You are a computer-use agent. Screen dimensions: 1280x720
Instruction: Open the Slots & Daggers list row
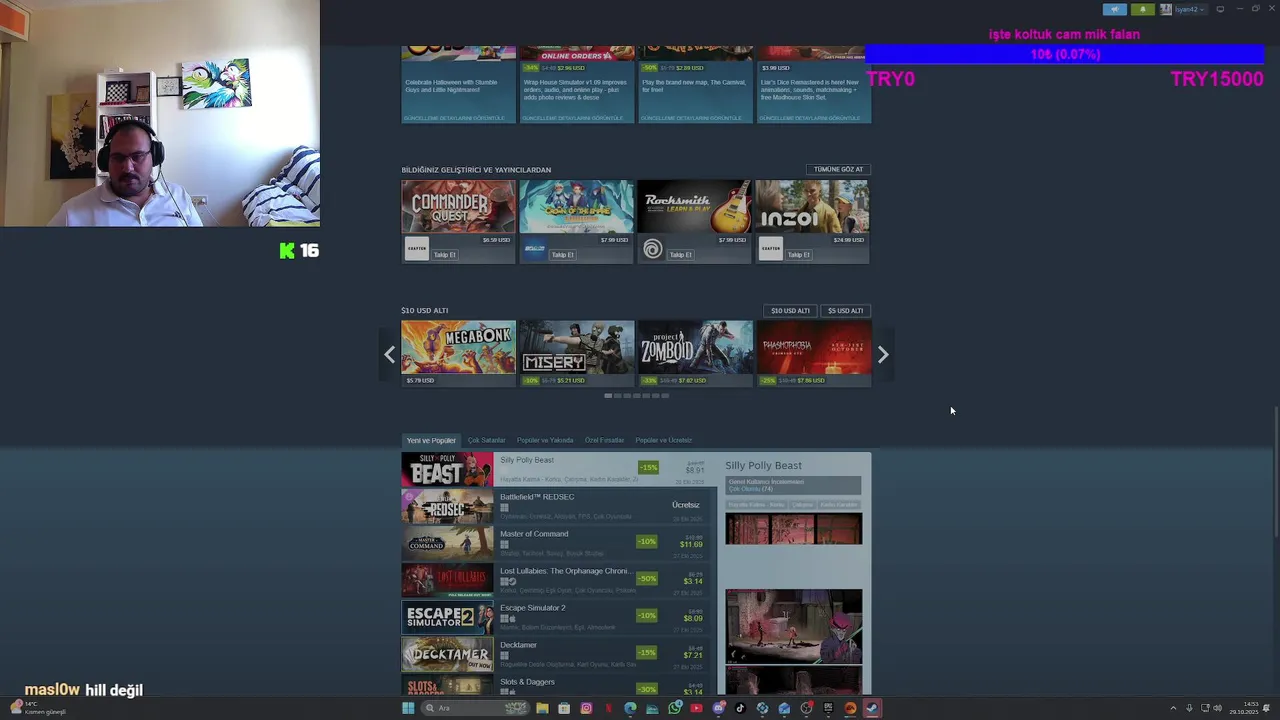coord(556,684)
